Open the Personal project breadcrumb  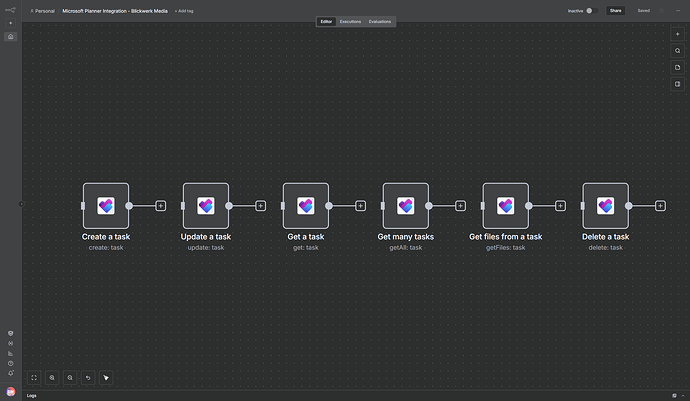43,11
